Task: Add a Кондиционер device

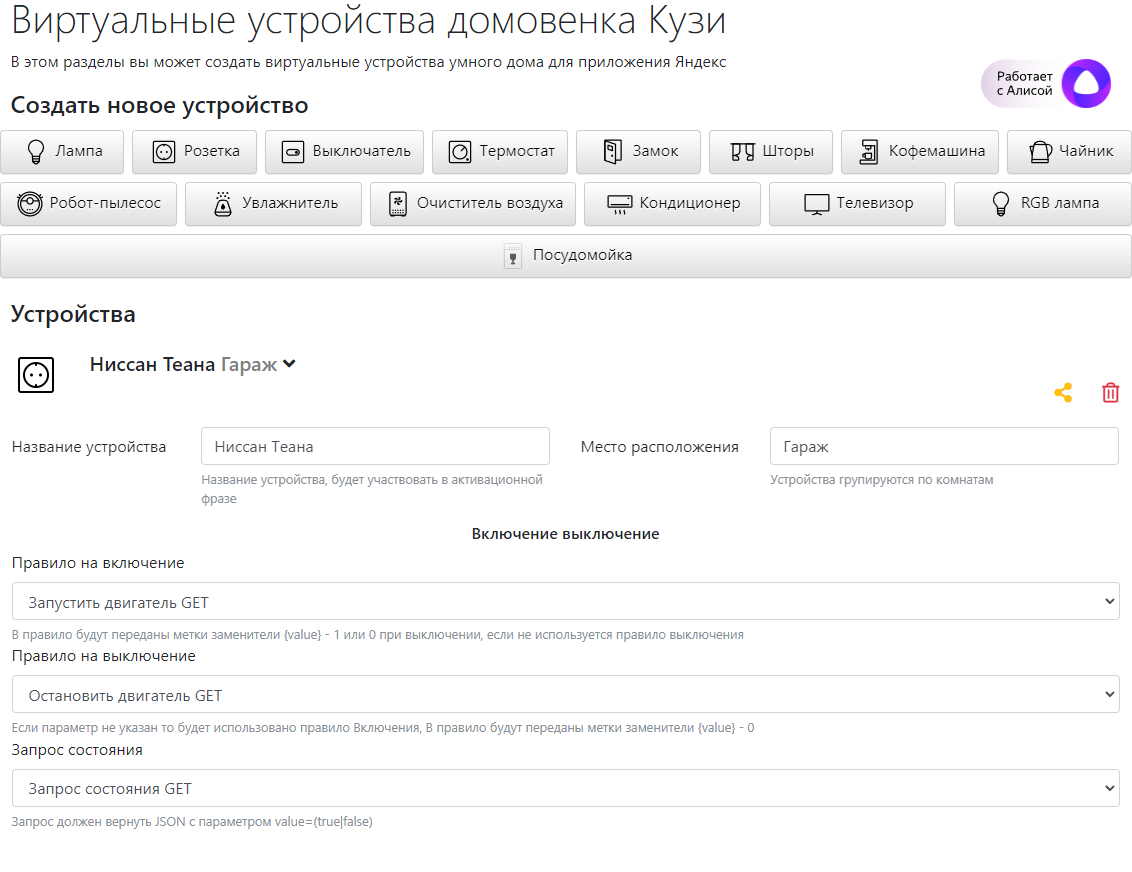Action: pyautogui.click(x=672, y=204)
